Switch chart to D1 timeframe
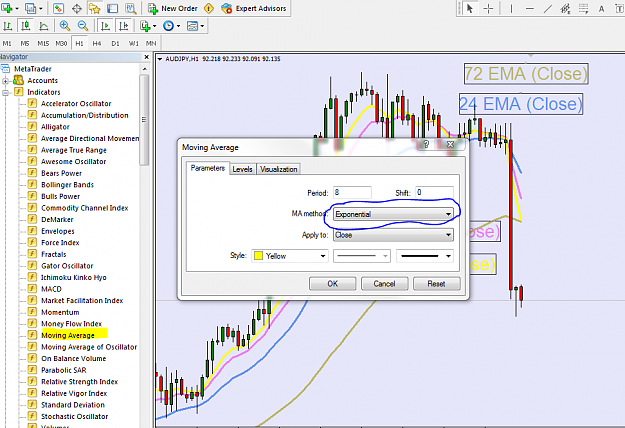Image resolution: width=625 pixels, height=428 pixels. coord(115,43)
